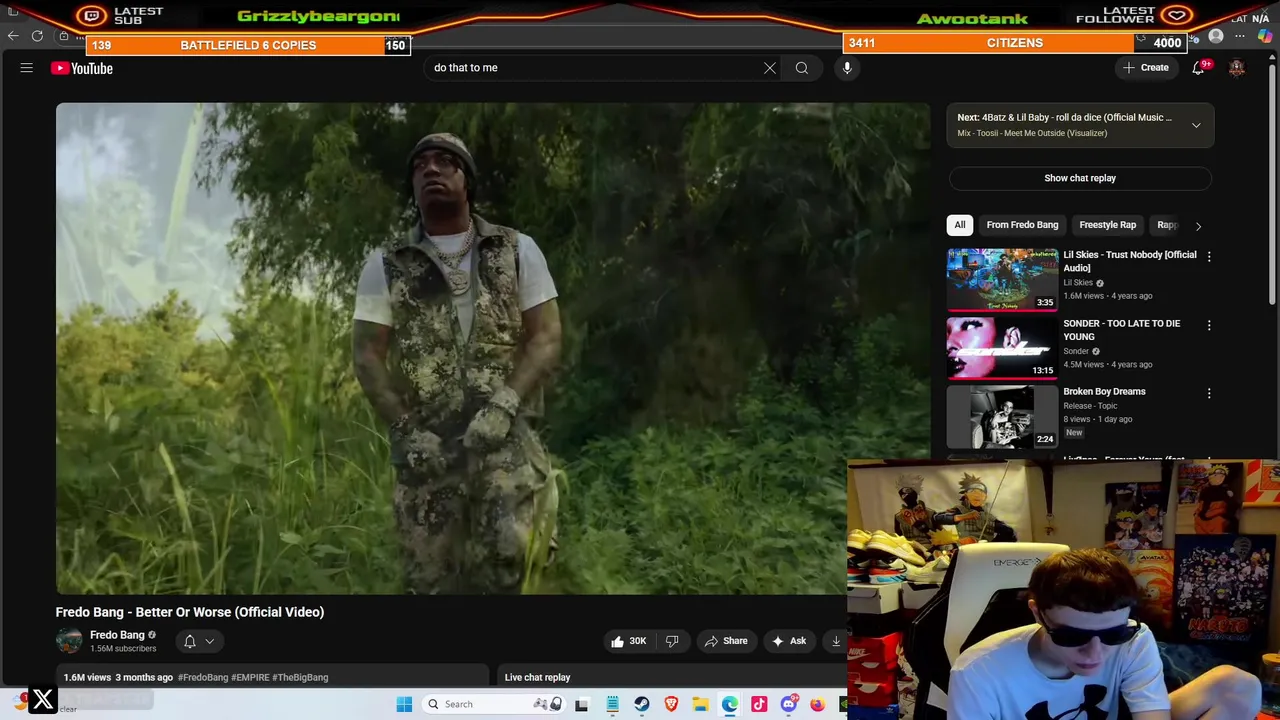1280x720 pixels.
Task: Open the #EMPIRE hashtag
Action: 250,678
